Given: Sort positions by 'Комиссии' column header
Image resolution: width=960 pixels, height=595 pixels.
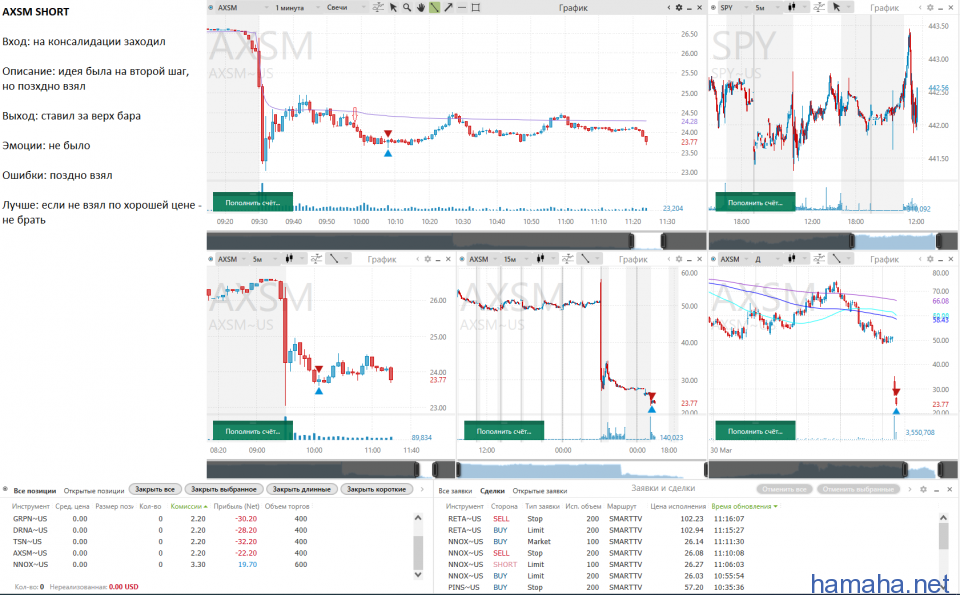Looking at the screenshot, I should coord(189,506).
